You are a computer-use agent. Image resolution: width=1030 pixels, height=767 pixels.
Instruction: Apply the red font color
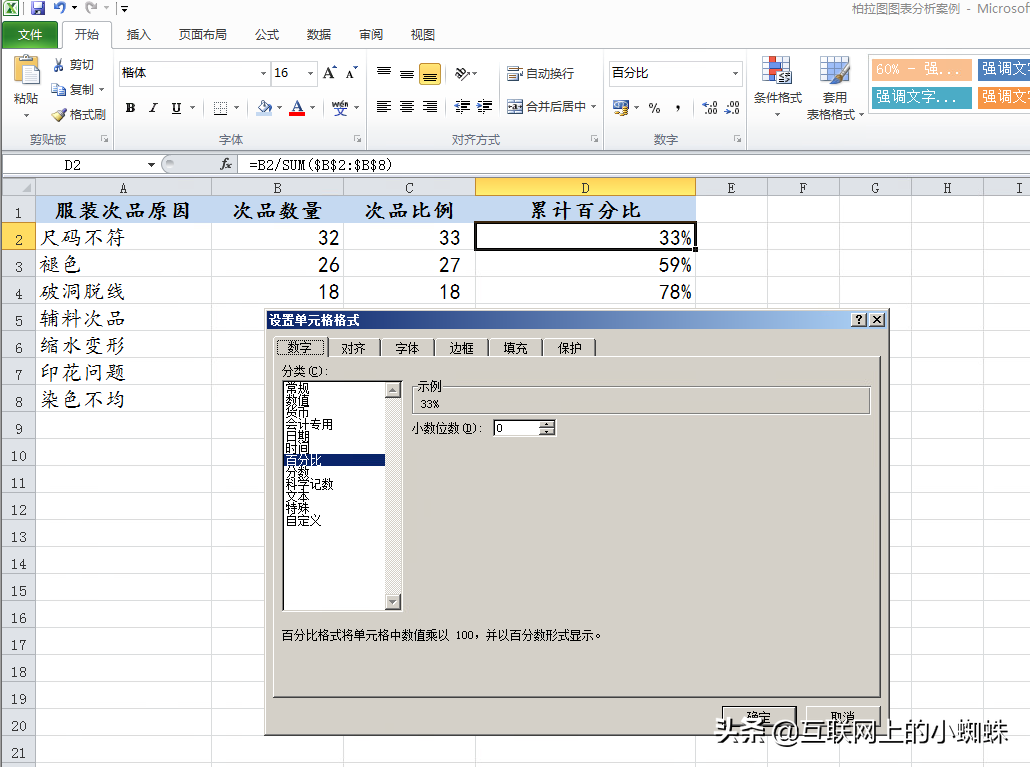pos(297,108)
